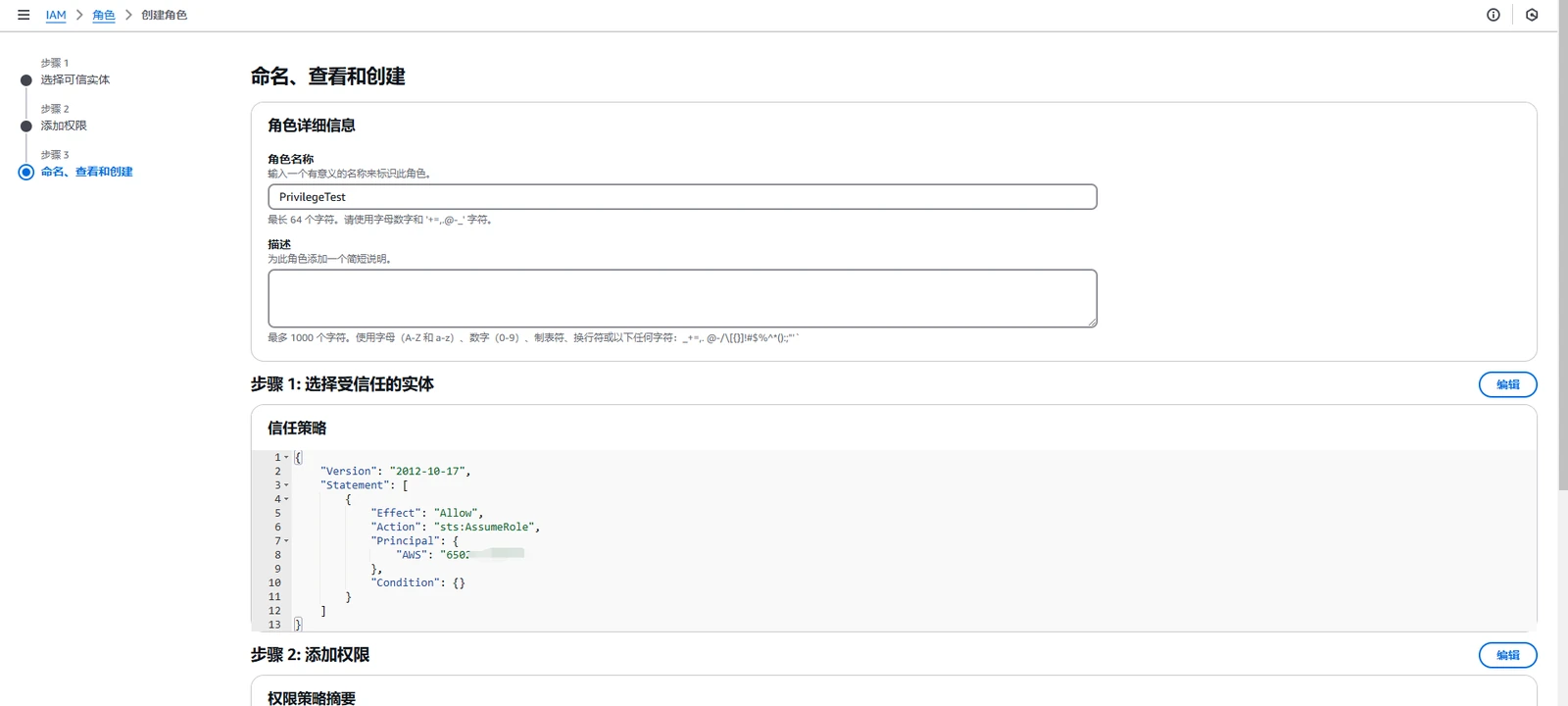Select step 2 添加权限

coord(64,126)
